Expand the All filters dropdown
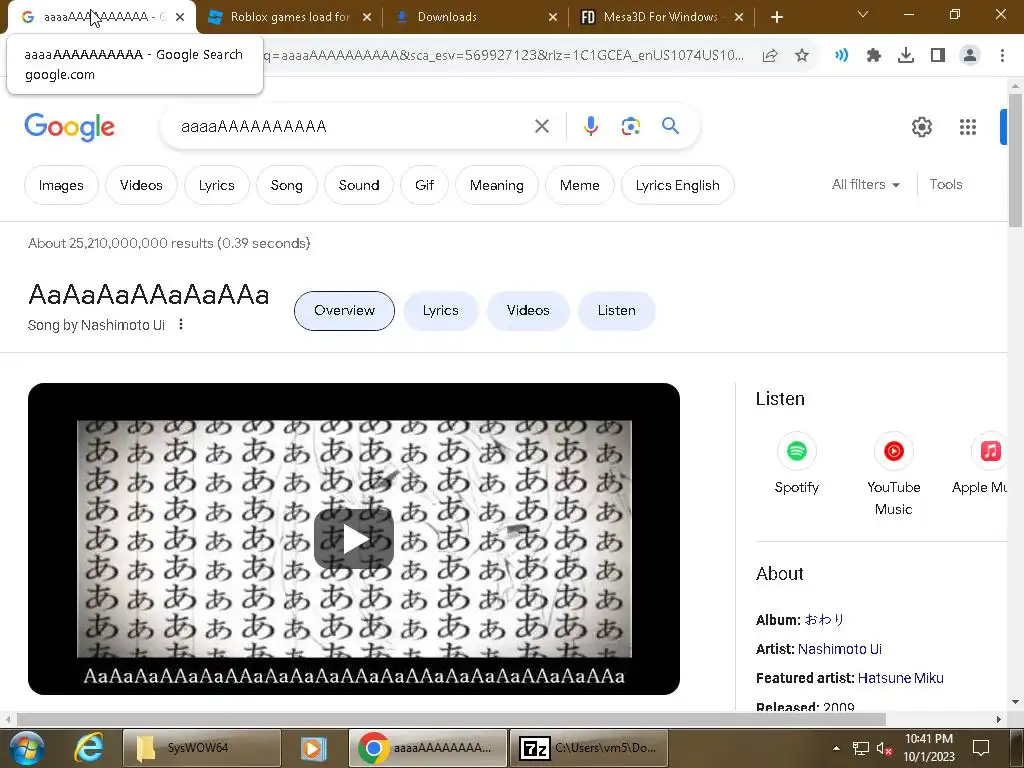Screen dimensions: 1024x768 866,185
